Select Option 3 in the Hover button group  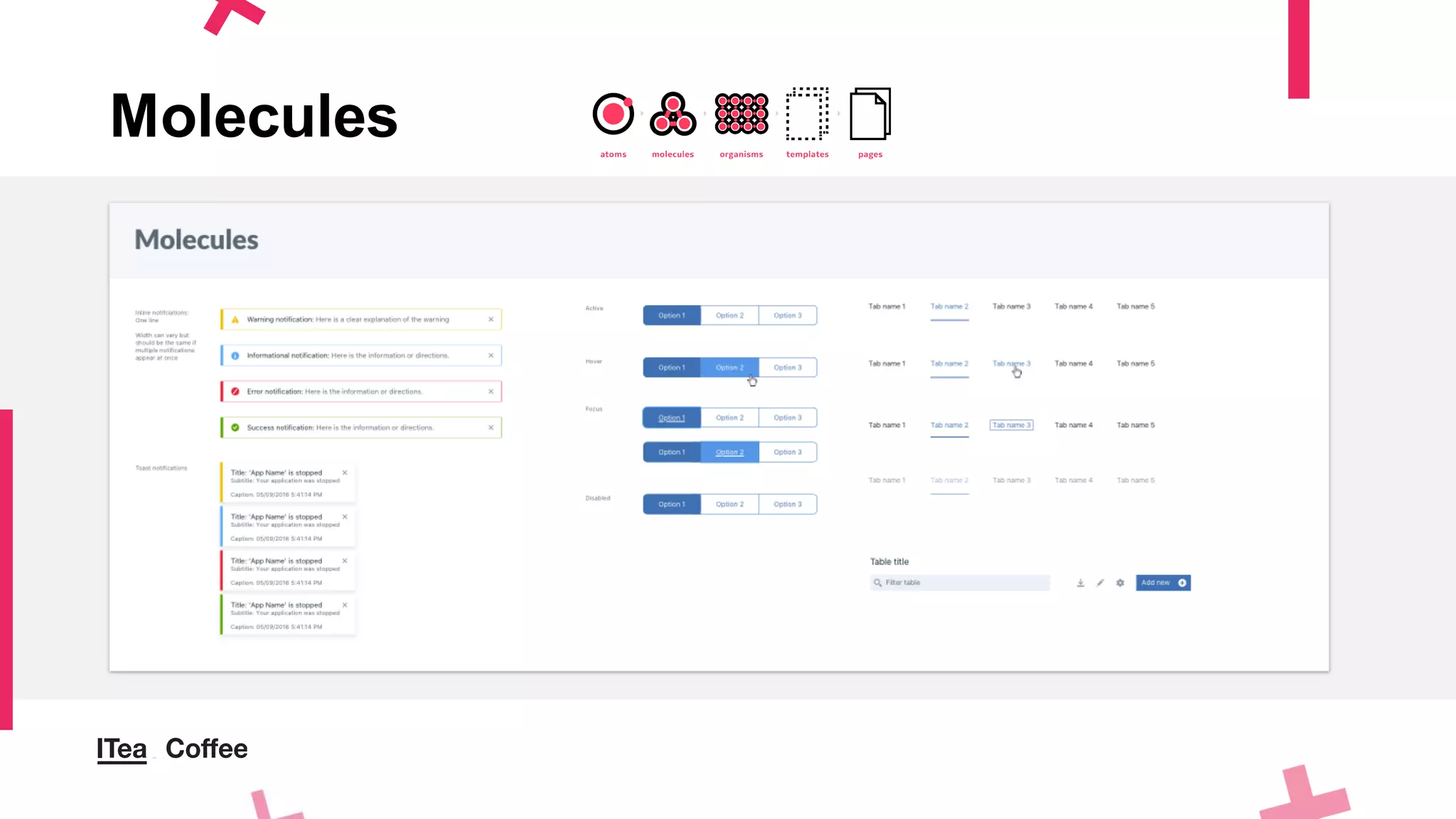click(x=787, y=368)
